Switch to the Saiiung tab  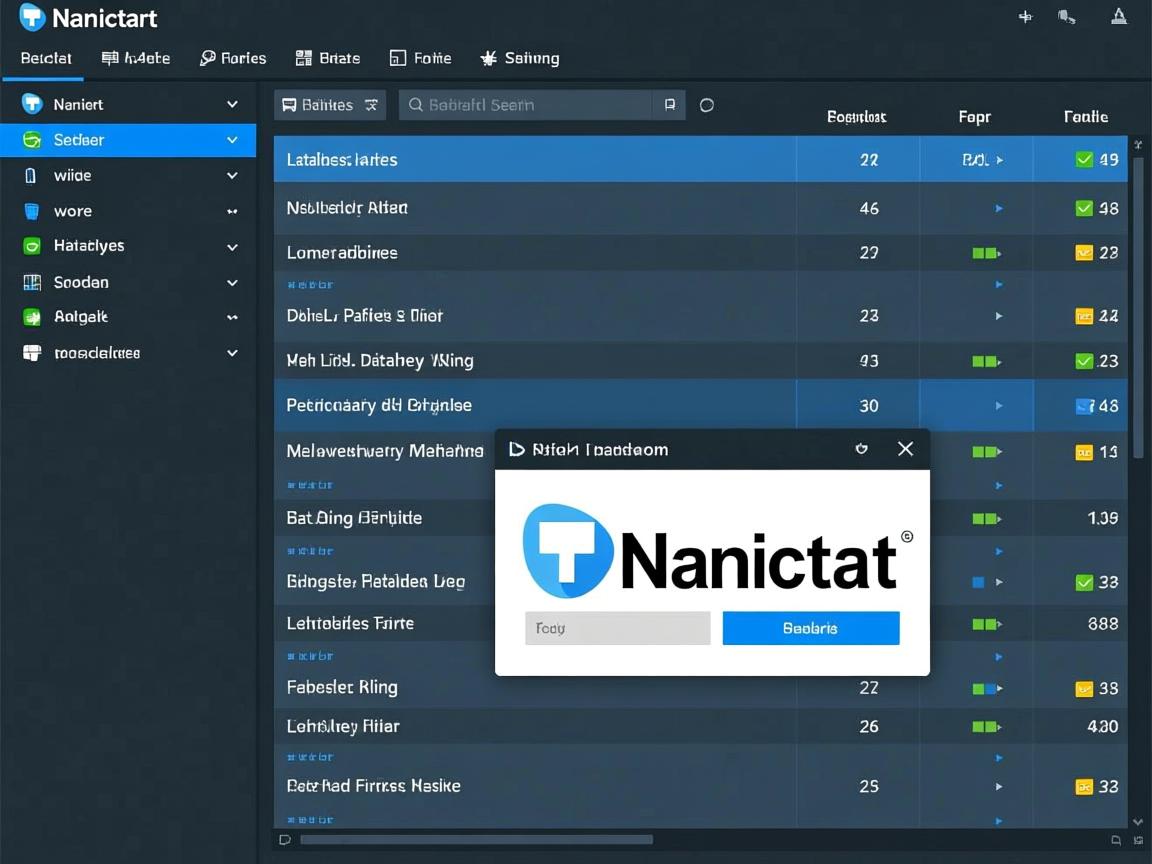click(520, 58)
